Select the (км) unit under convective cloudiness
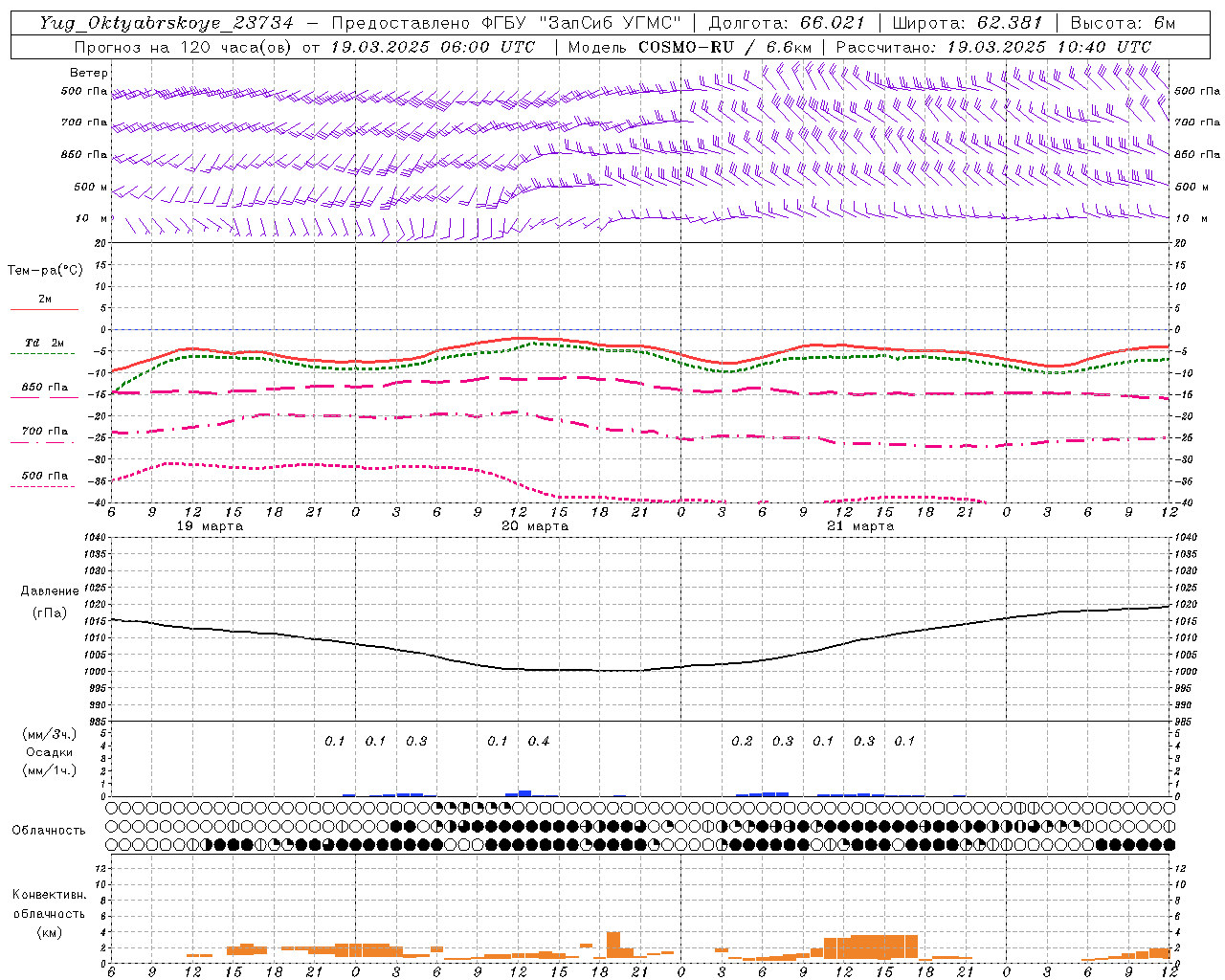 click(49, 932)
